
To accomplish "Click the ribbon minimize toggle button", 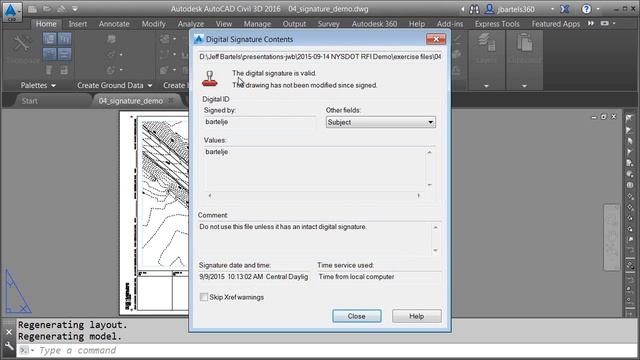I will tap(604, 24).
